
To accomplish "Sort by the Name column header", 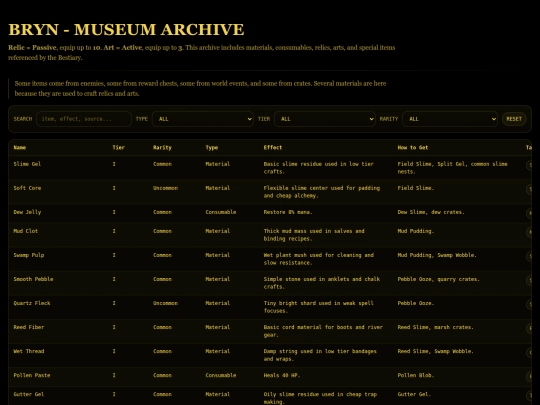I will coord(20,147).
